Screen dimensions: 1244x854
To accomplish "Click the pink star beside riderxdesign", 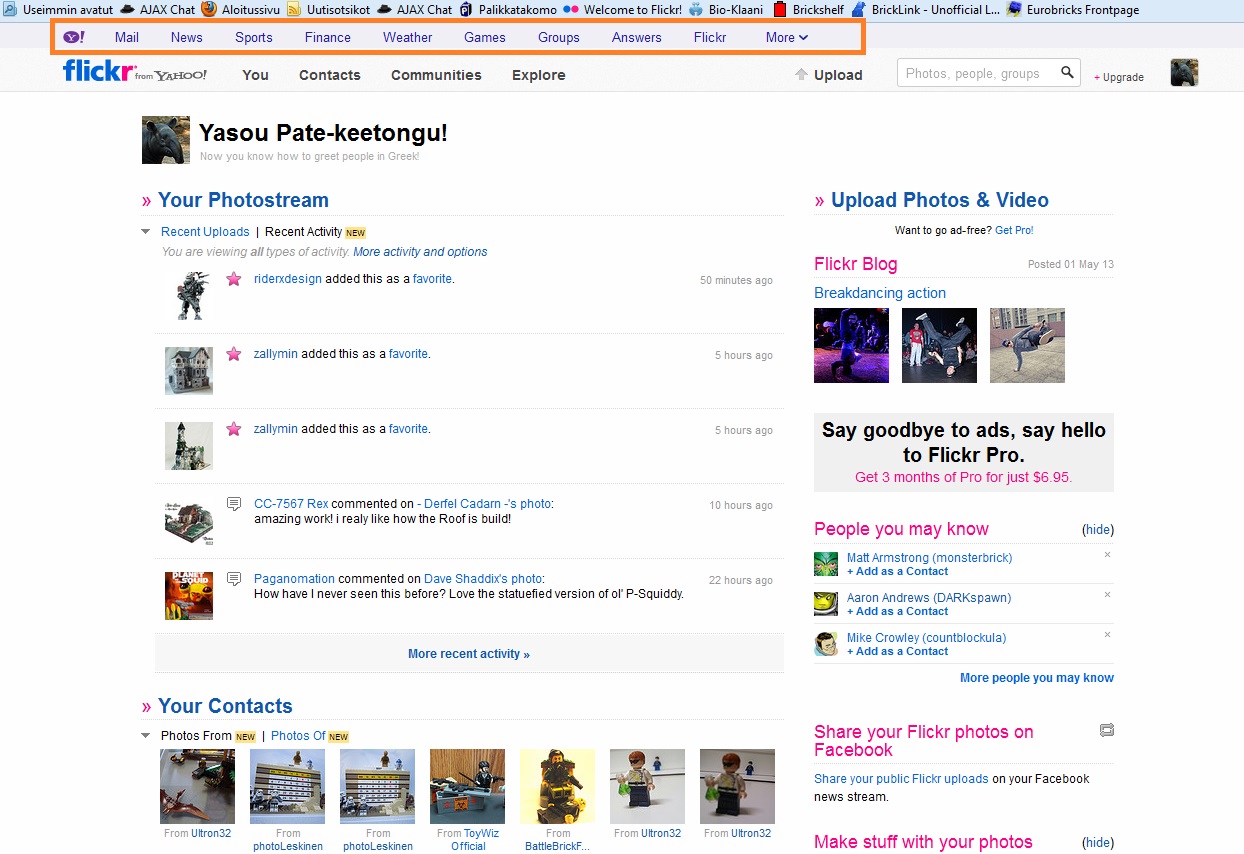I will (x=234, y=279).
